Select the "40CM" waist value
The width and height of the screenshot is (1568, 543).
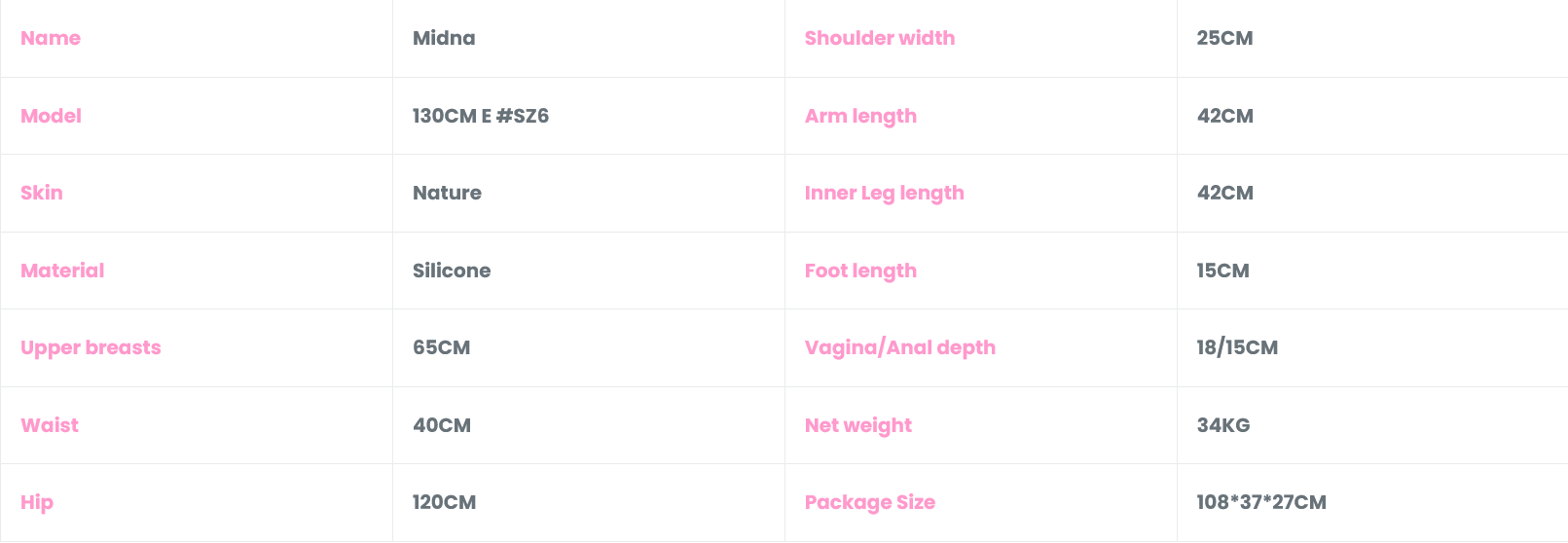tap(442, 425)
